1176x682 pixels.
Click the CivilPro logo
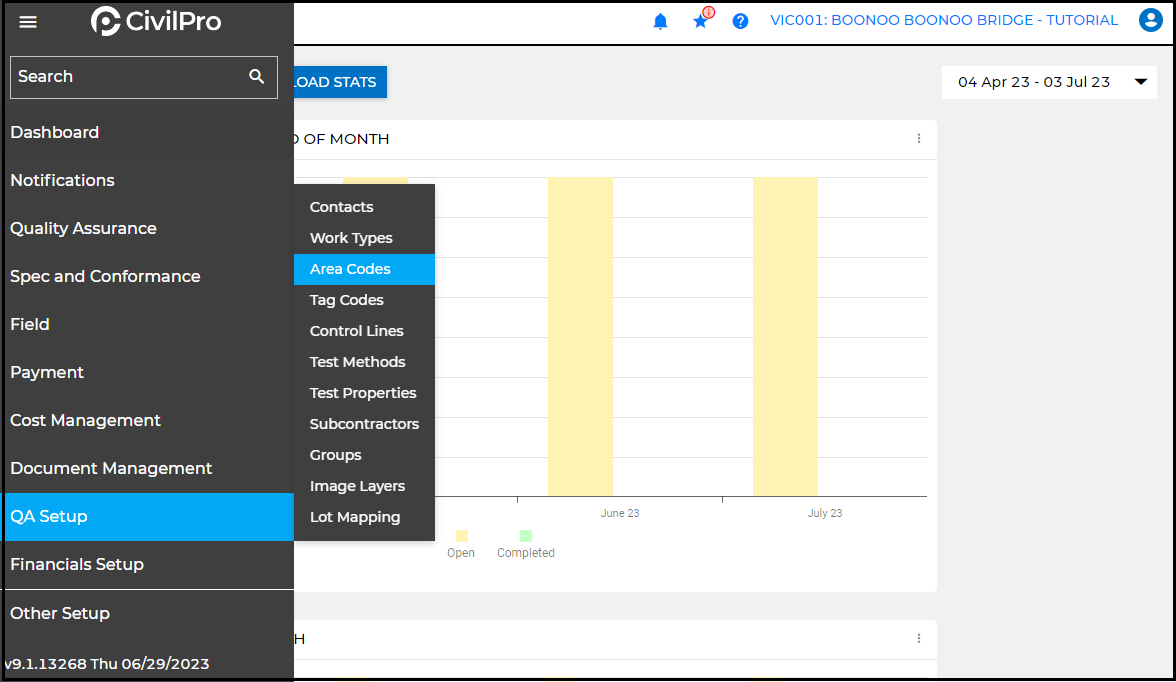[156, 21]
